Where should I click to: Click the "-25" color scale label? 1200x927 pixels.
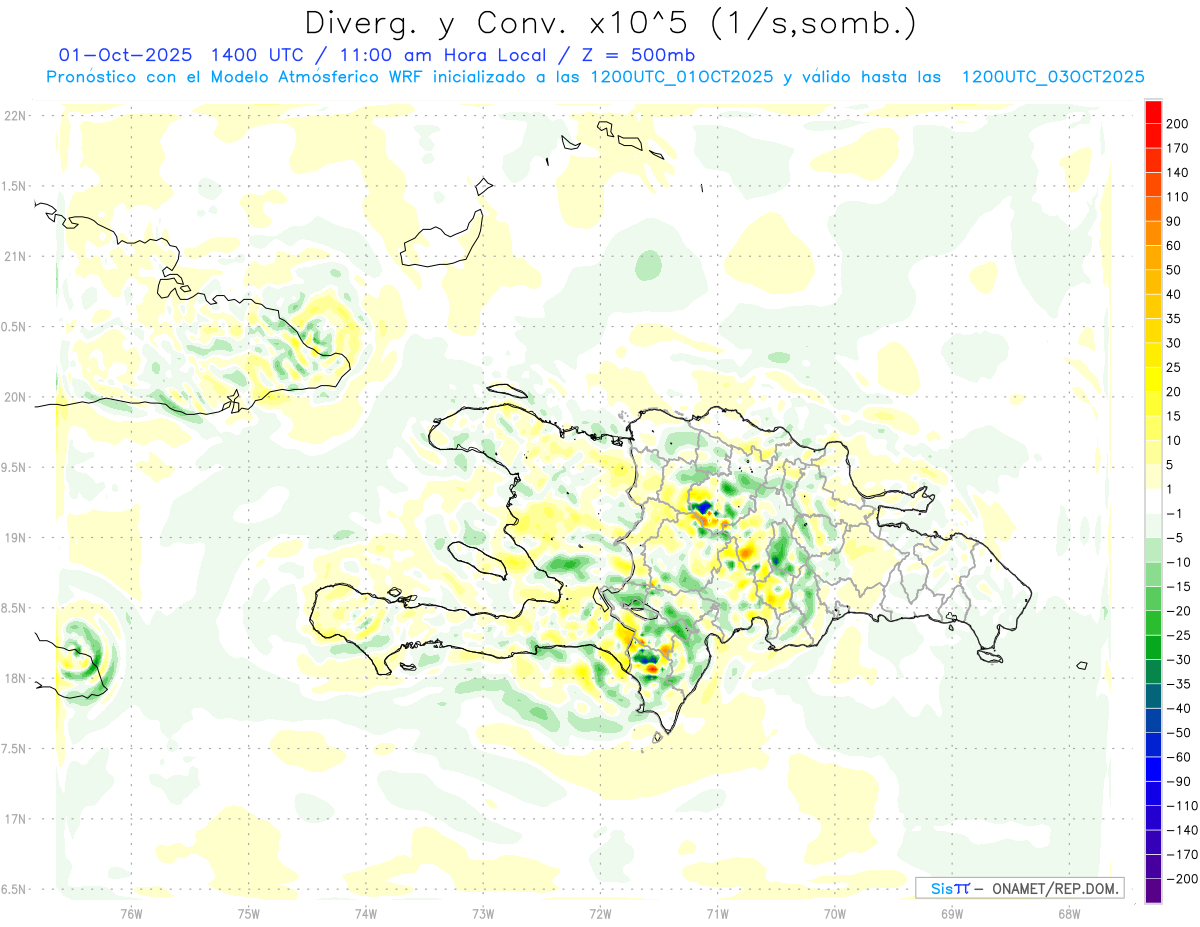(x=1178, y=635)
